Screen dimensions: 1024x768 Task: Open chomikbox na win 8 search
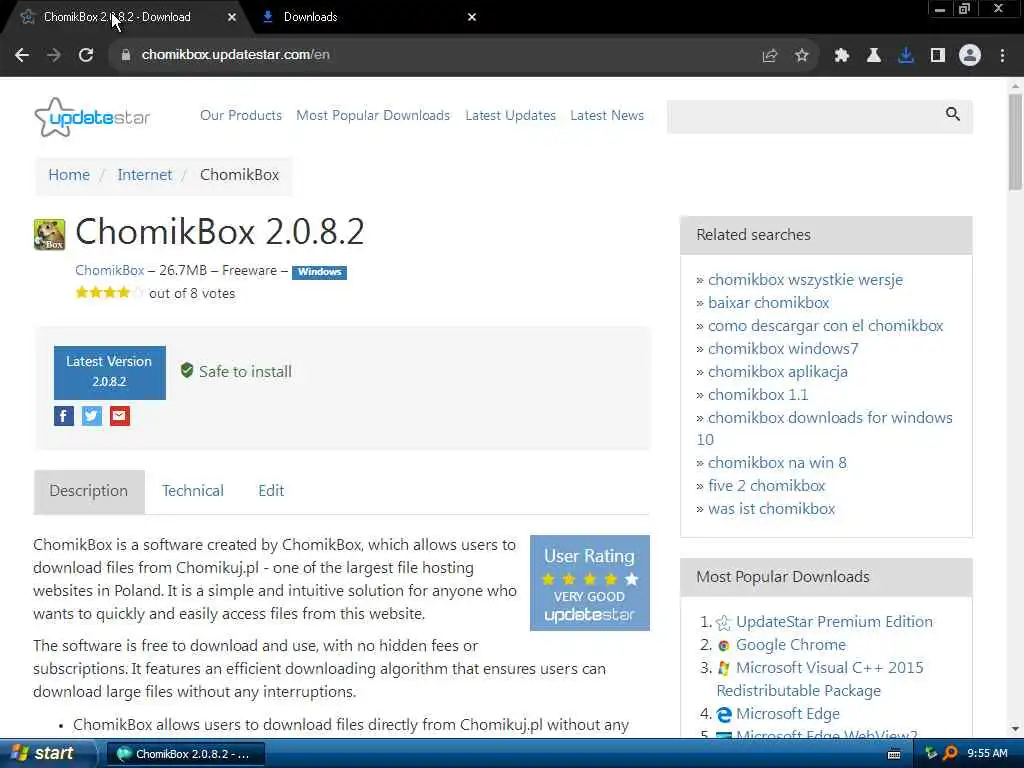tap(777, 463)
